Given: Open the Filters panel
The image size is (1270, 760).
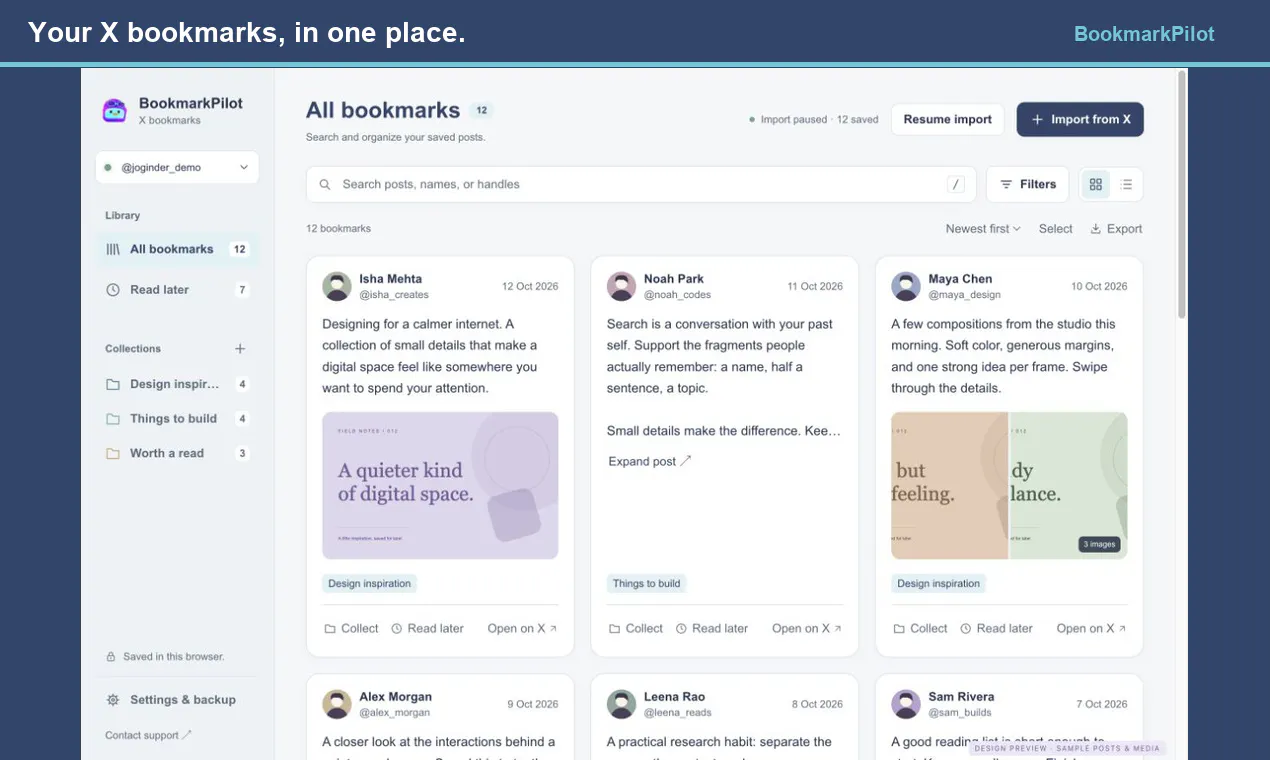Looking at the screenshot, I should (x=1028, y=184).
